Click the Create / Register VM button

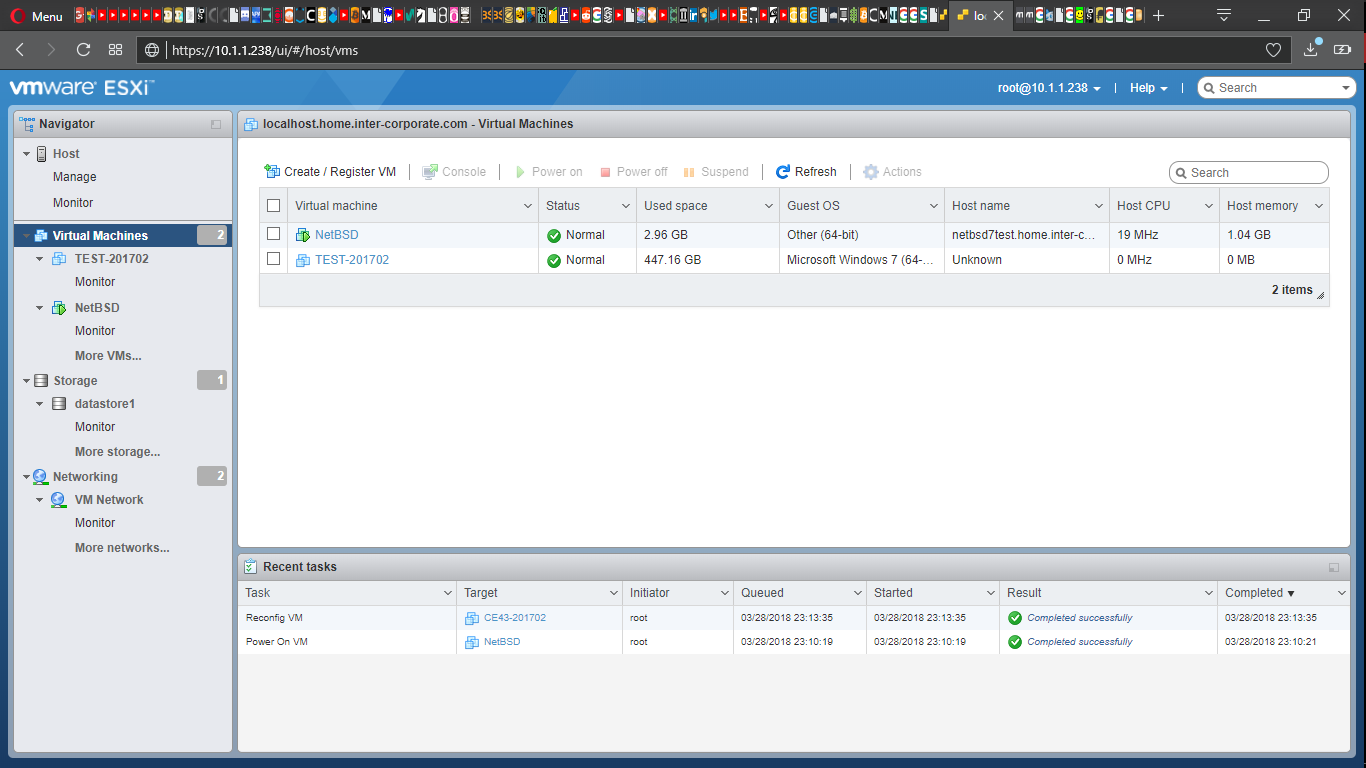330,172
